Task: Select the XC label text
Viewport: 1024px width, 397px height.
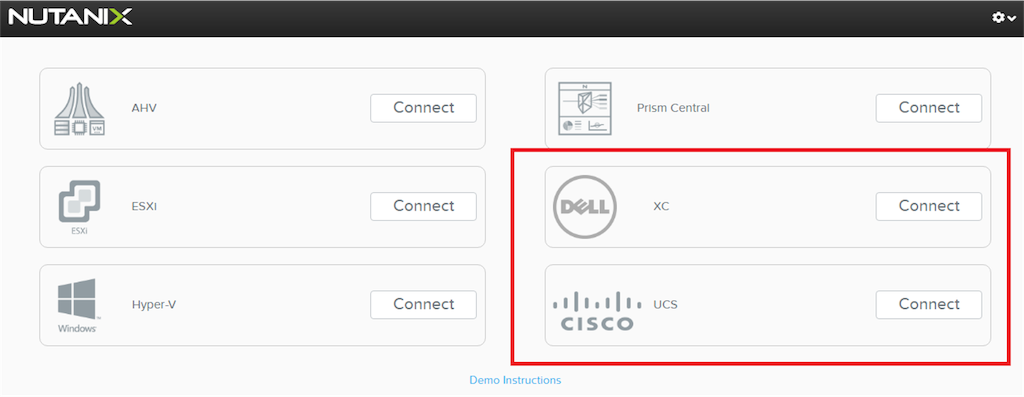Action: (x=661, y=206)
